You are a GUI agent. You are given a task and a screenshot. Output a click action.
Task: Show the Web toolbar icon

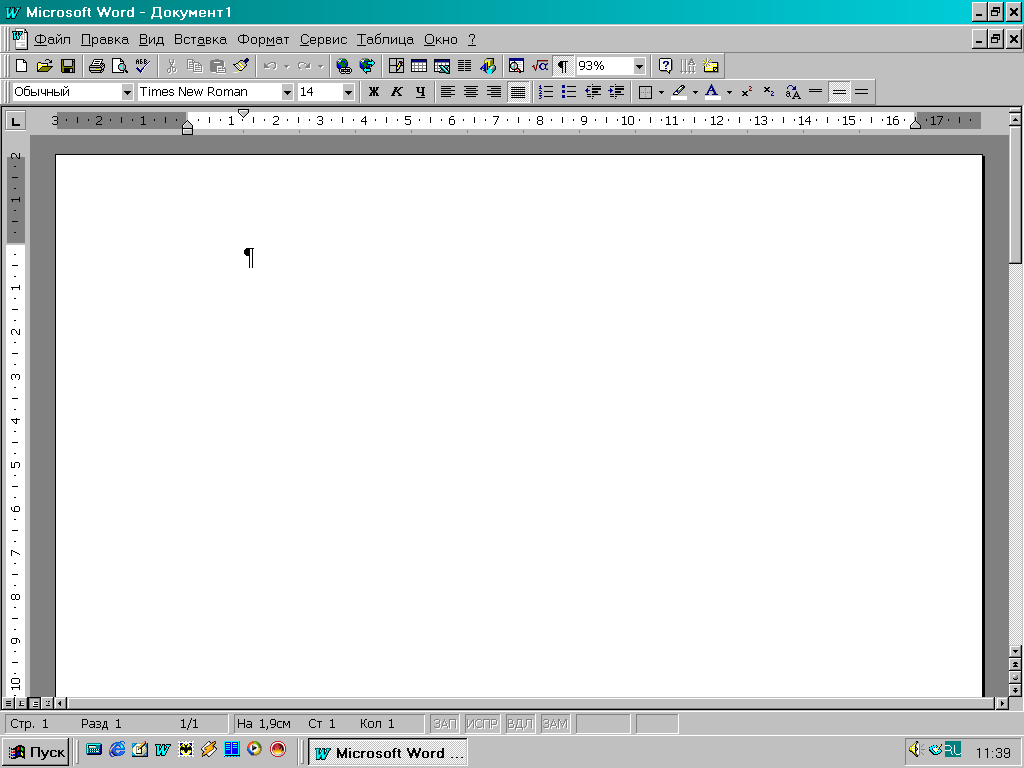[x=367, y=66]
